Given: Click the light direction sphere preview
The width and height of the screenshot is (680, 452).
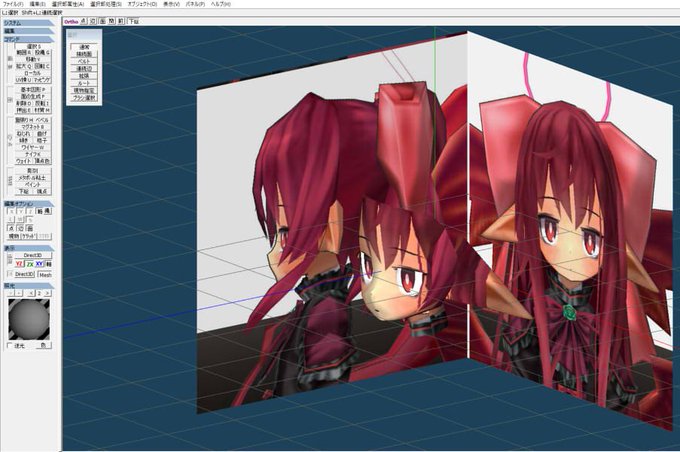Looking at the screenshot, I should [x=29, y=319].
